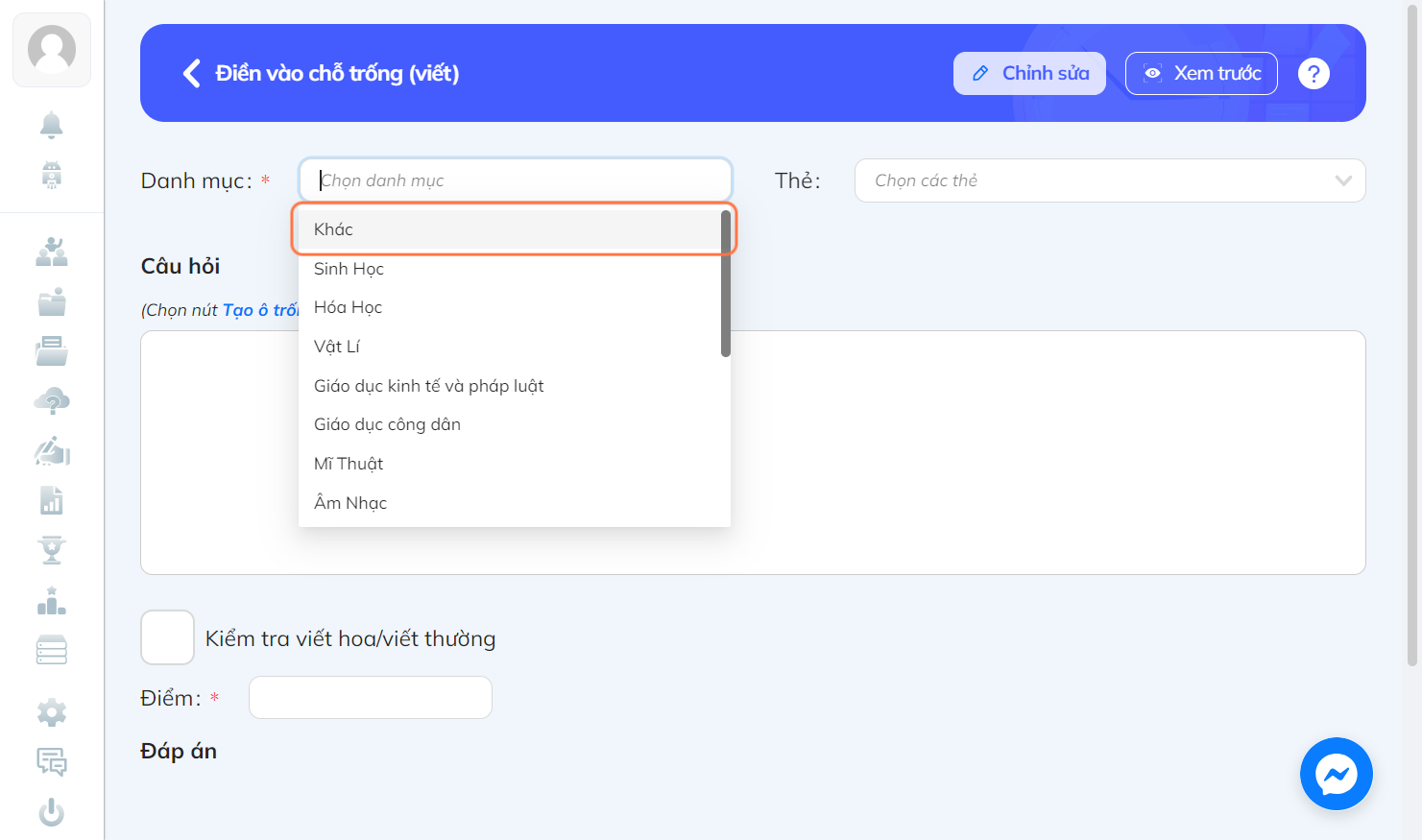Open notifications bell in sidebar
Screen dimensions: 1422x840
point(52,125)
